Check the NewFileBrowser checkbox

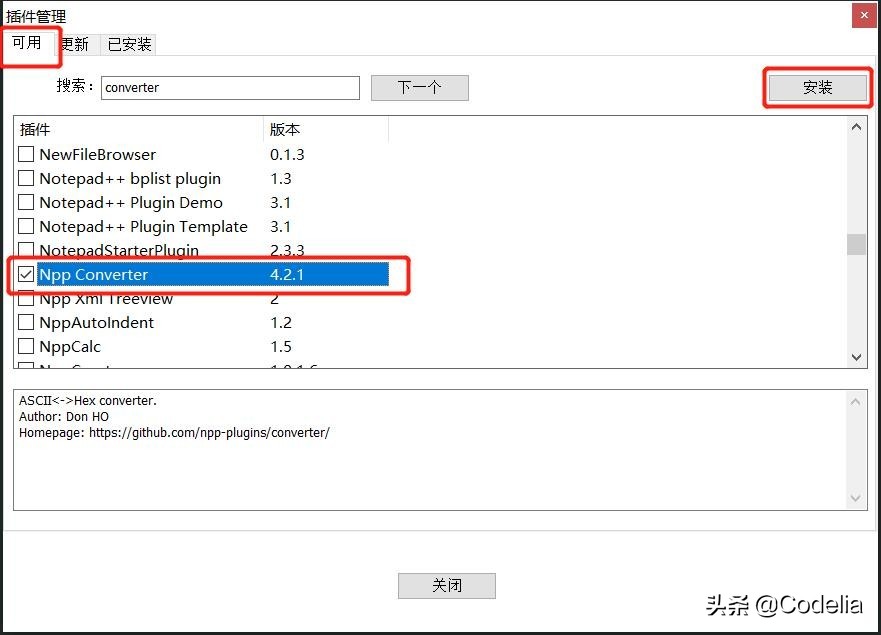click(26, 154)
